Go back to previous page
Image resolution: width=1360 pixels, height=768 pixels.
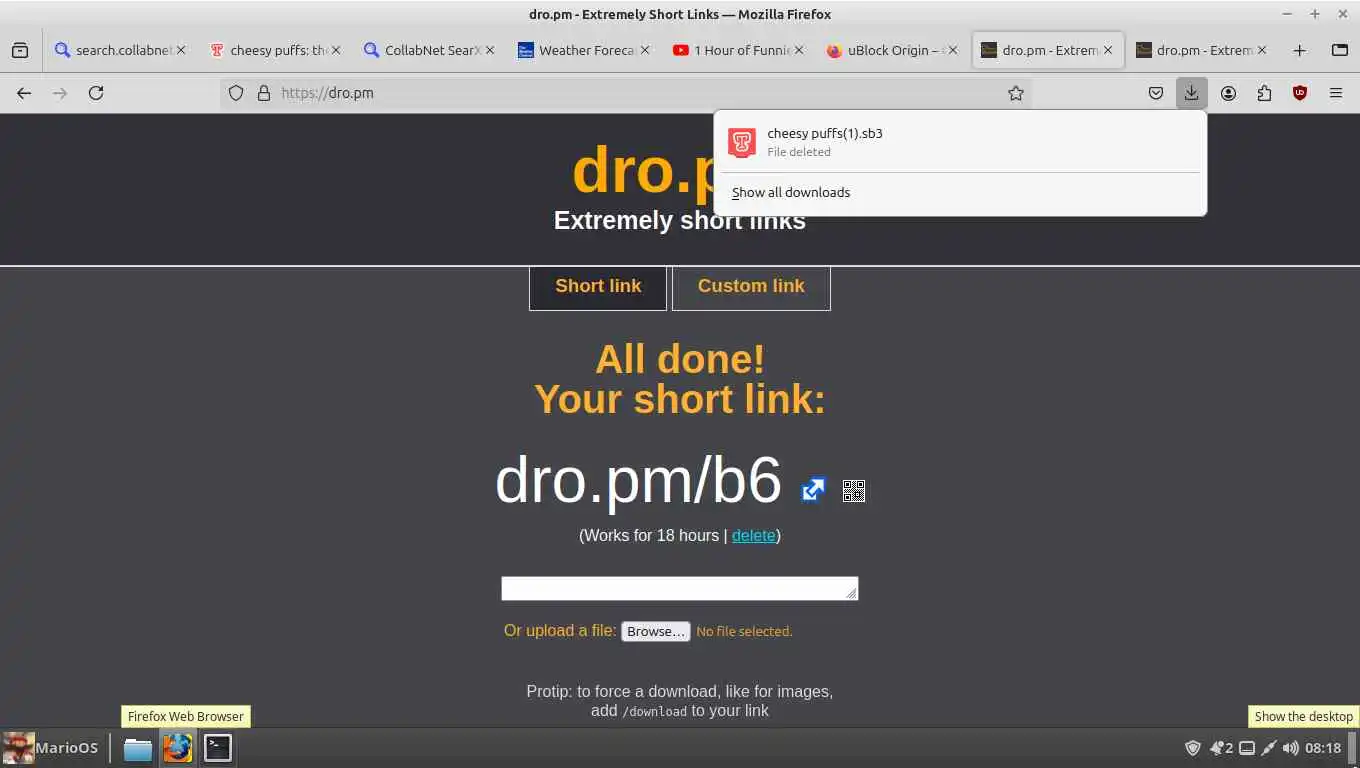coord(24,93)
